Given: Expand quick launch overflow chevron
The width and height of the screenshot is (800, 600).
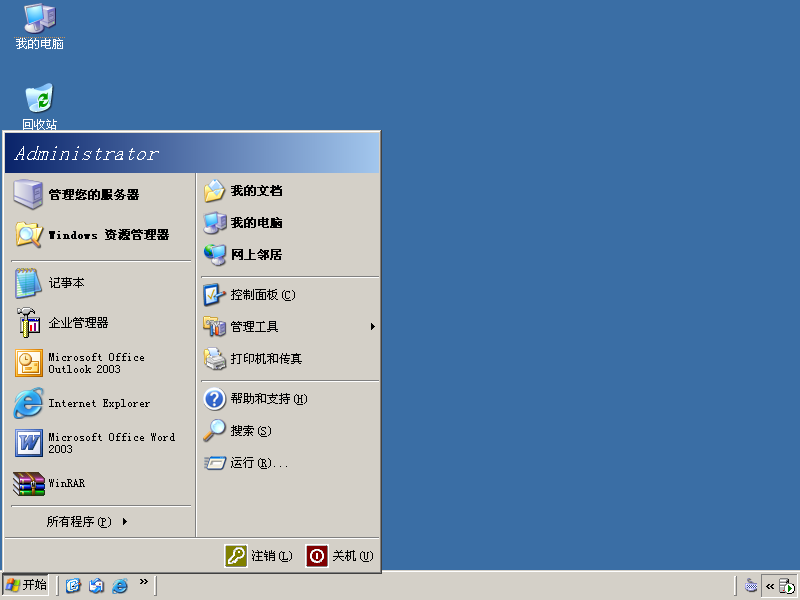Looking at the screenshot, I should click(144, 582).
